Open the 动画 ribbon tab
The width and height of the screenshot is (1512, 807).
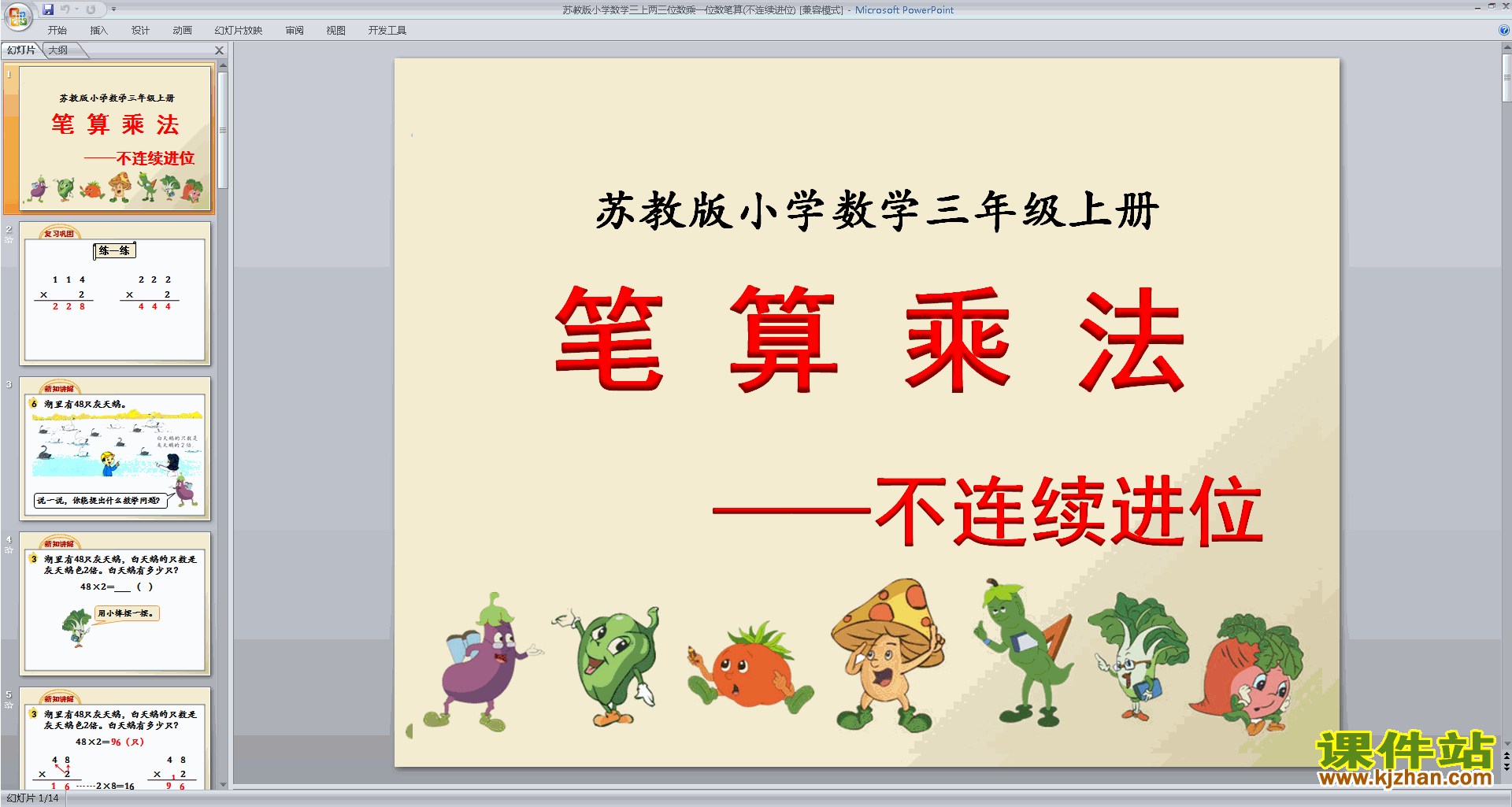pos(183,31)
